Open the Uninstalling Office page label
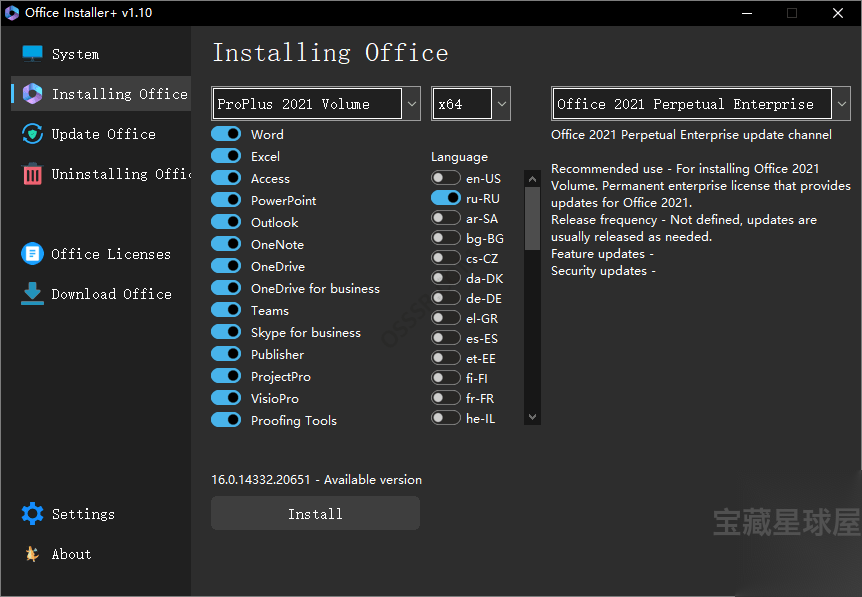 click(x=121, y=174)
